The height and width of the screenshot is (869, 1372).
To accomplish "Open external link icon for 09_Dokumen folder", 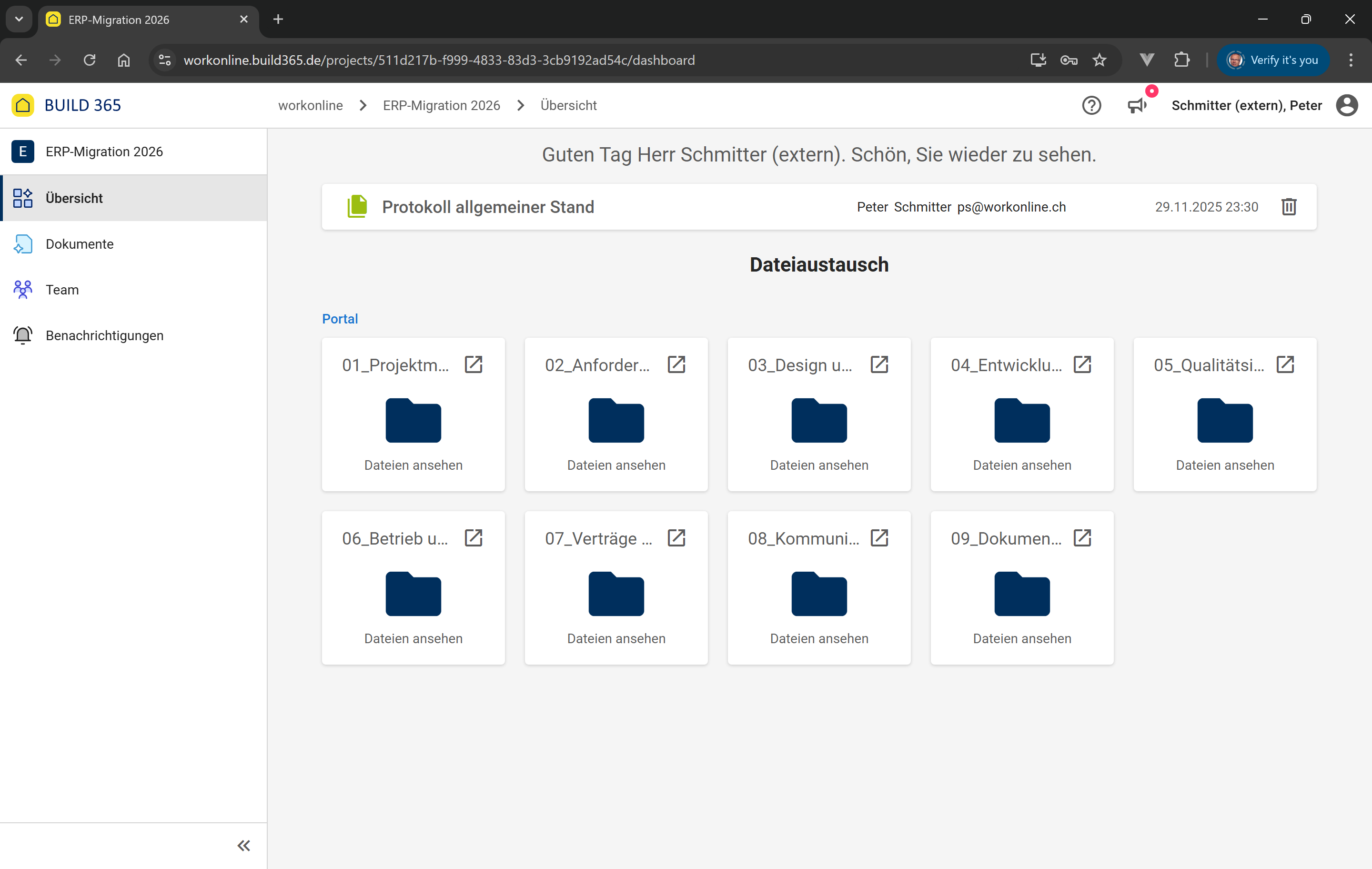I will [x=1082, y=538].
